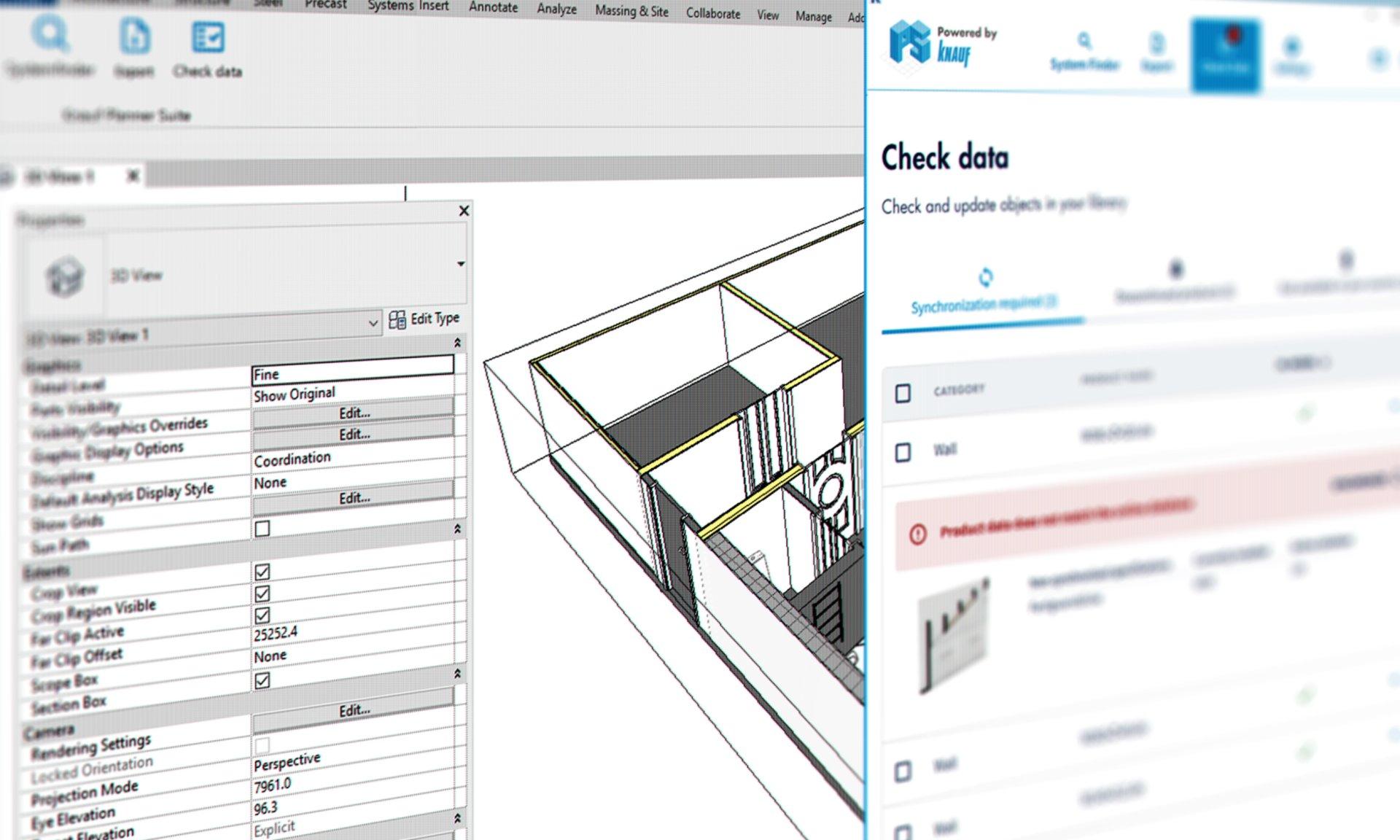
Task: Toggle the Sun Path checkbox
Action: tap(262, 529)
